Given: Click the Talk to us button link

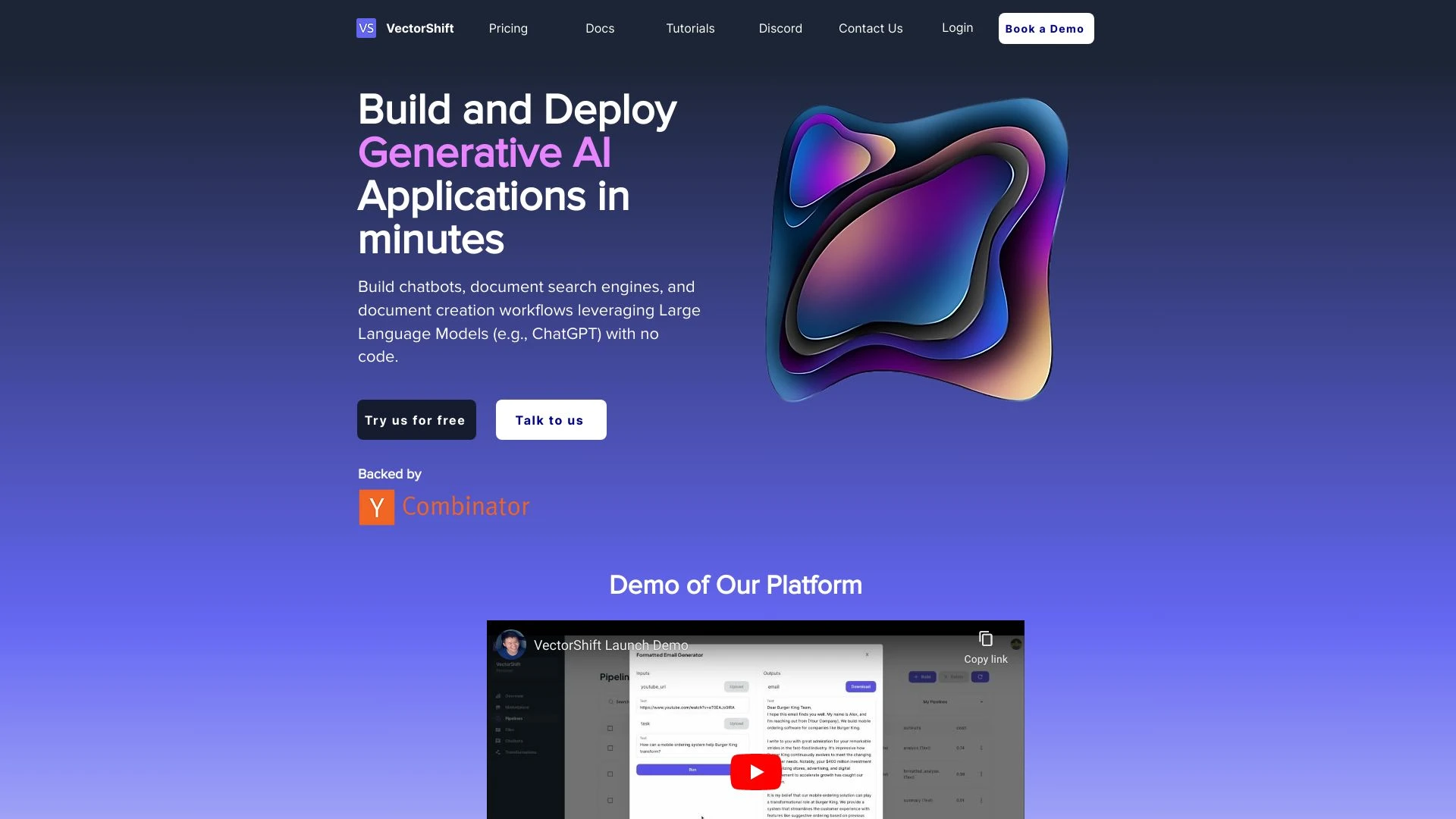Looking at the screenshot, I should coord(551,419).
